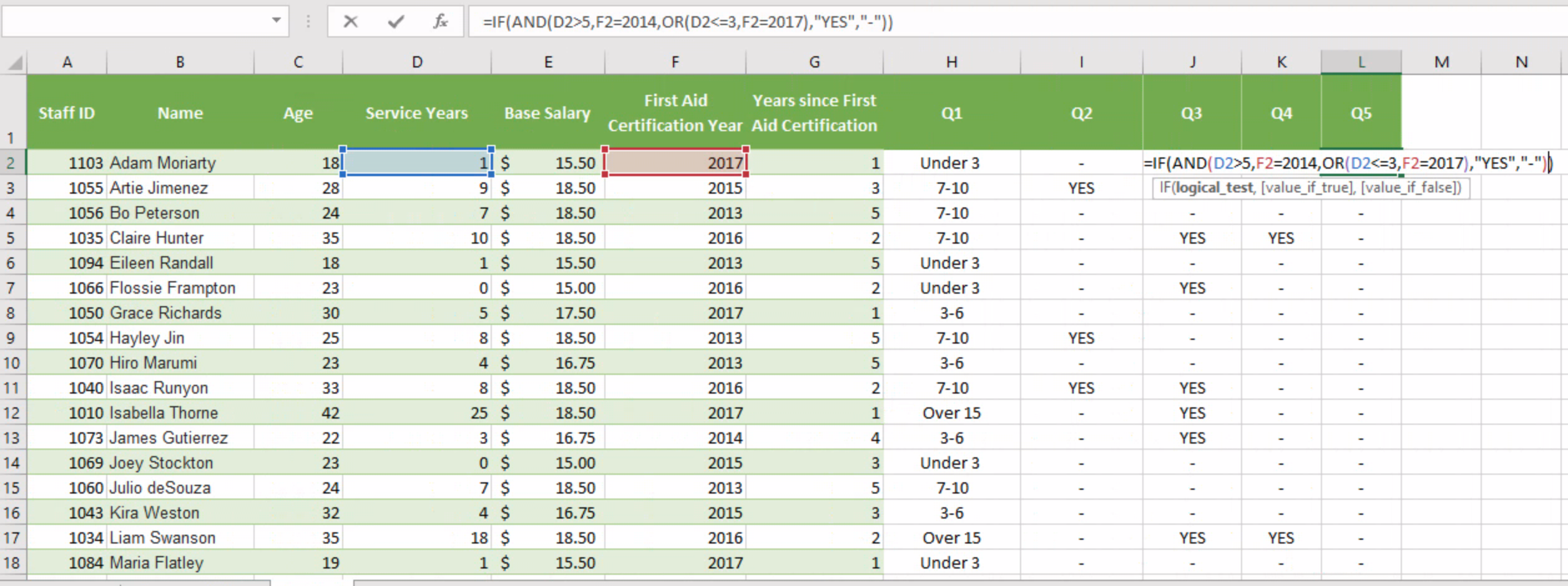Click the in-cell formula in row 2
Screen dimensions: 1568x586
(x=1347, y=163)
